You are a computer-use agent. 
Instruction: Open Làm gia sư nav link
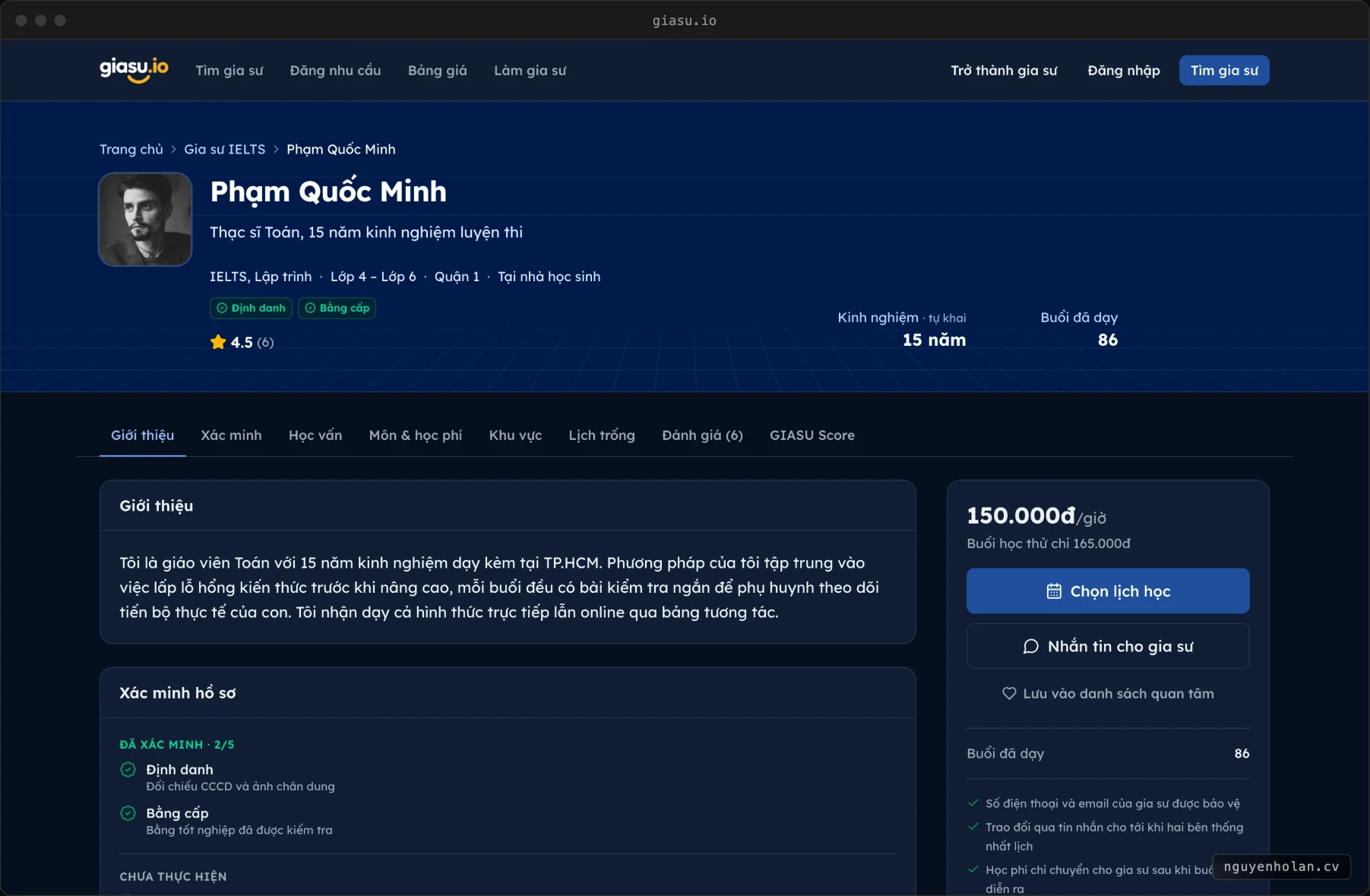[530, 71]
